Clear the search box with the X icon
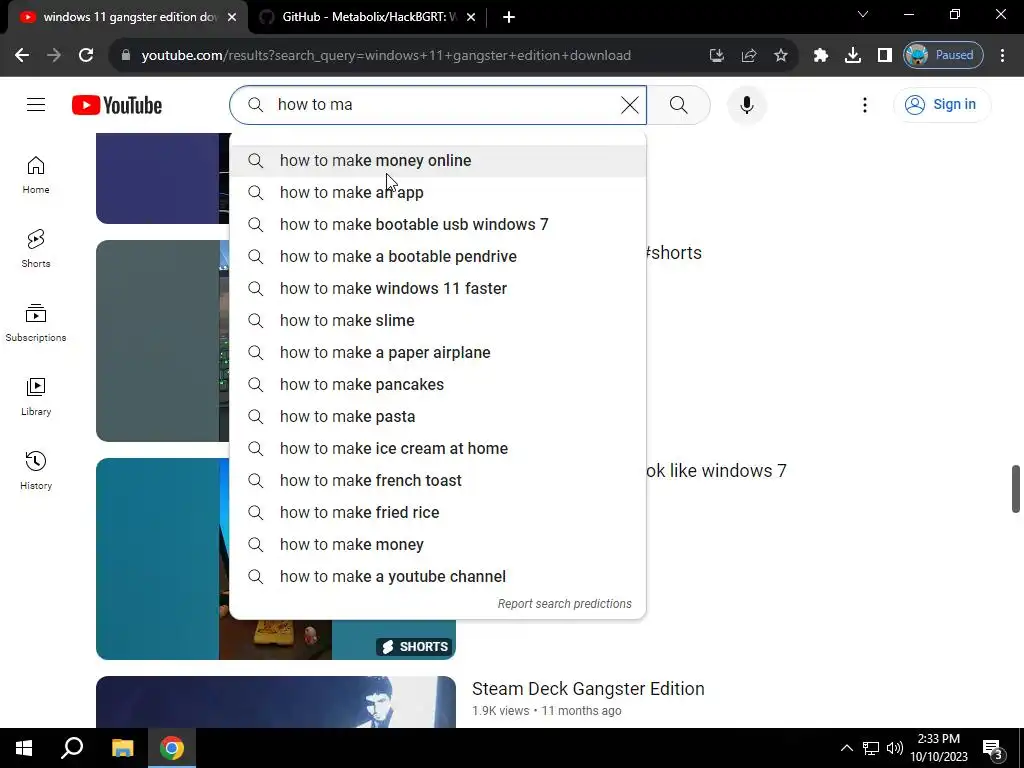This screenshot has width=1024, height=768. tap(630, 104)
